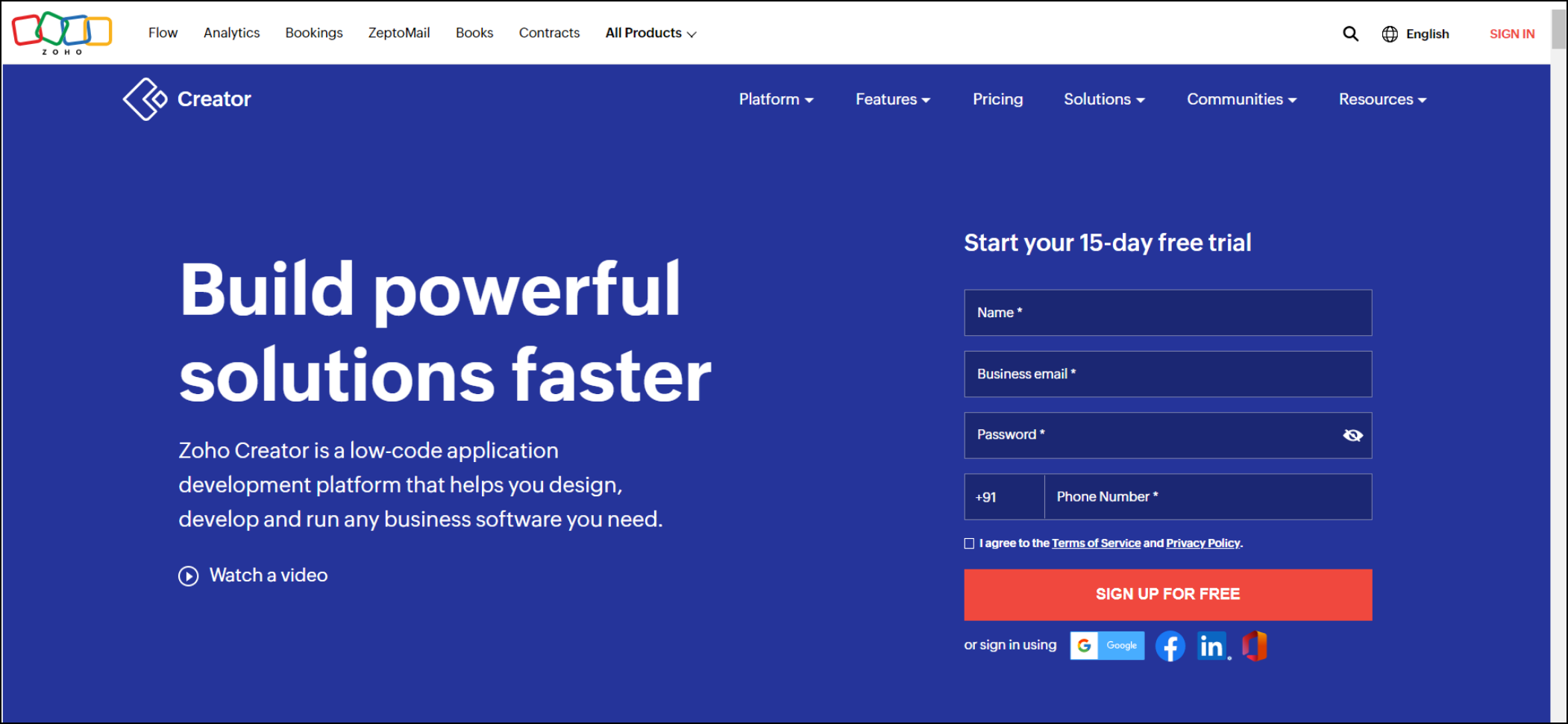The width and height of the screenshot is (1568, 724).
Task: Go to Analytics product
Action: click(231, 33)
